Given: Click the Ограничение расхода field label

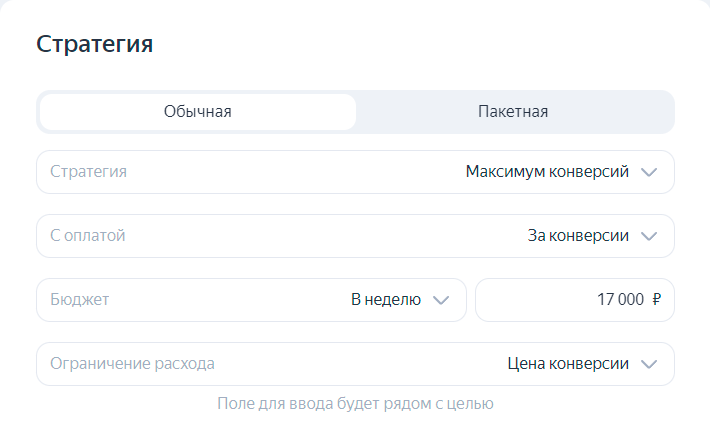Looking at the screenshot, I should point(132,364).
